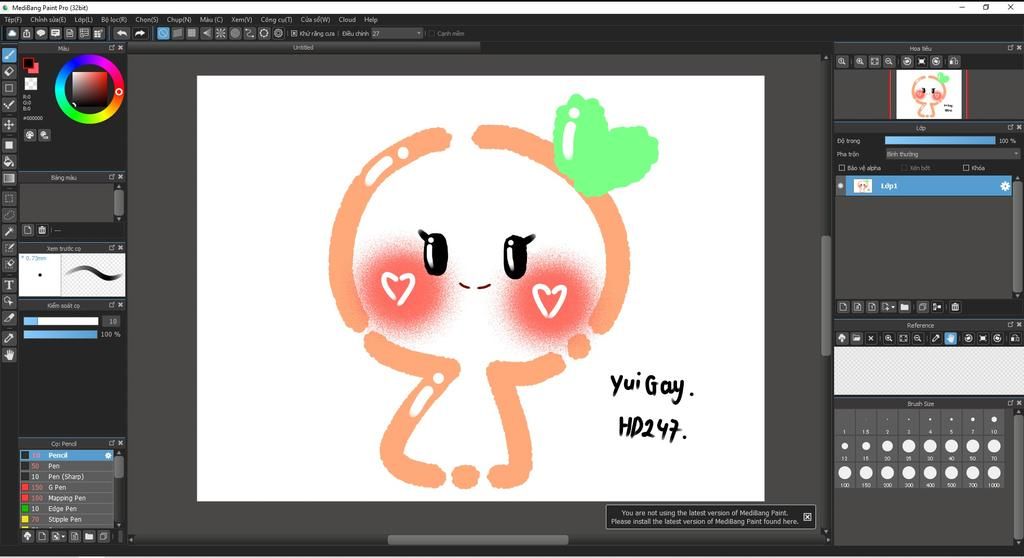Viewport: 1024px width, 558px height.
Task: Click the Độ trong opacity slider
Action: pos(940,140)
